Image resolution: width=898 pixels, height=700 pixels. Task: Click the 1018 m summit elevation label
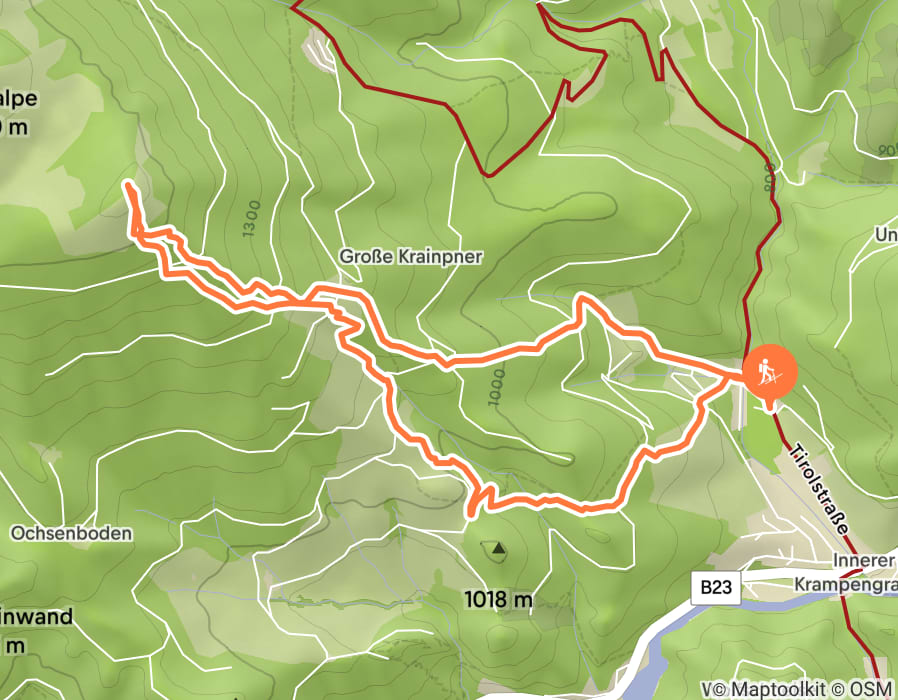498,600
